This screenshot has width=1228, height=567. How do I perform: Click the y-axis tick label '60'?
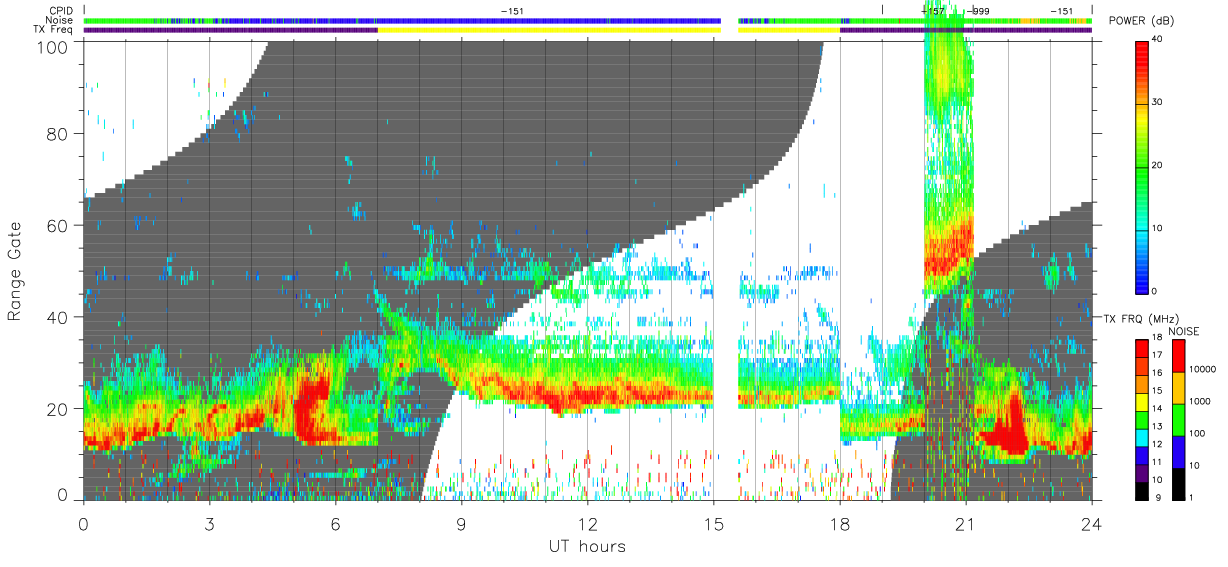click(58, 226)
